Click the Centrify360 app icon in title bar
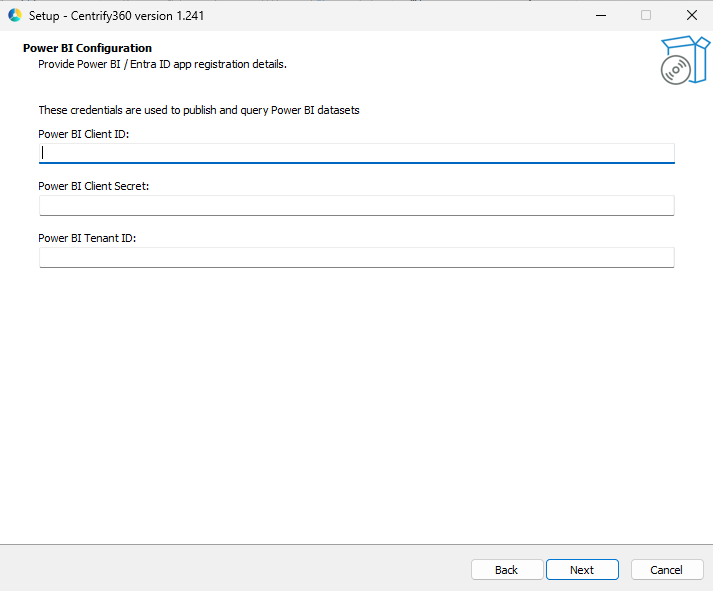The image size is (713, 591). point(15,15)
